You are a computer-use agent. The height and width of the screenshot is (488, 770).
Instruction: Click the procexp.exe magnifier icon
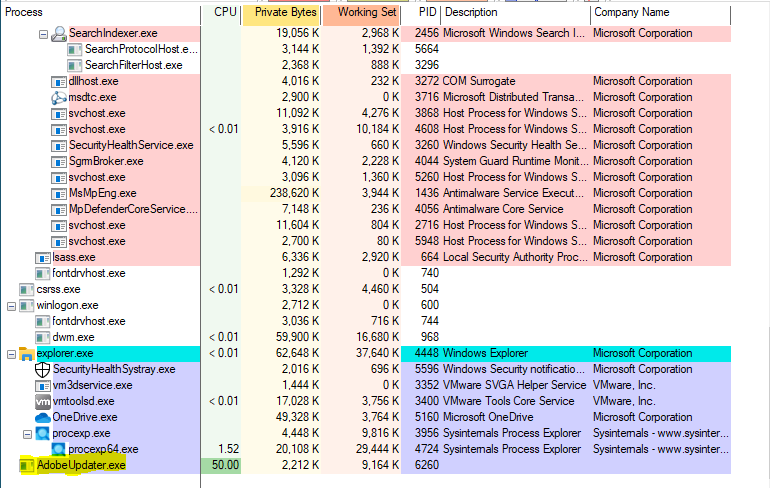tap(43, 434)
